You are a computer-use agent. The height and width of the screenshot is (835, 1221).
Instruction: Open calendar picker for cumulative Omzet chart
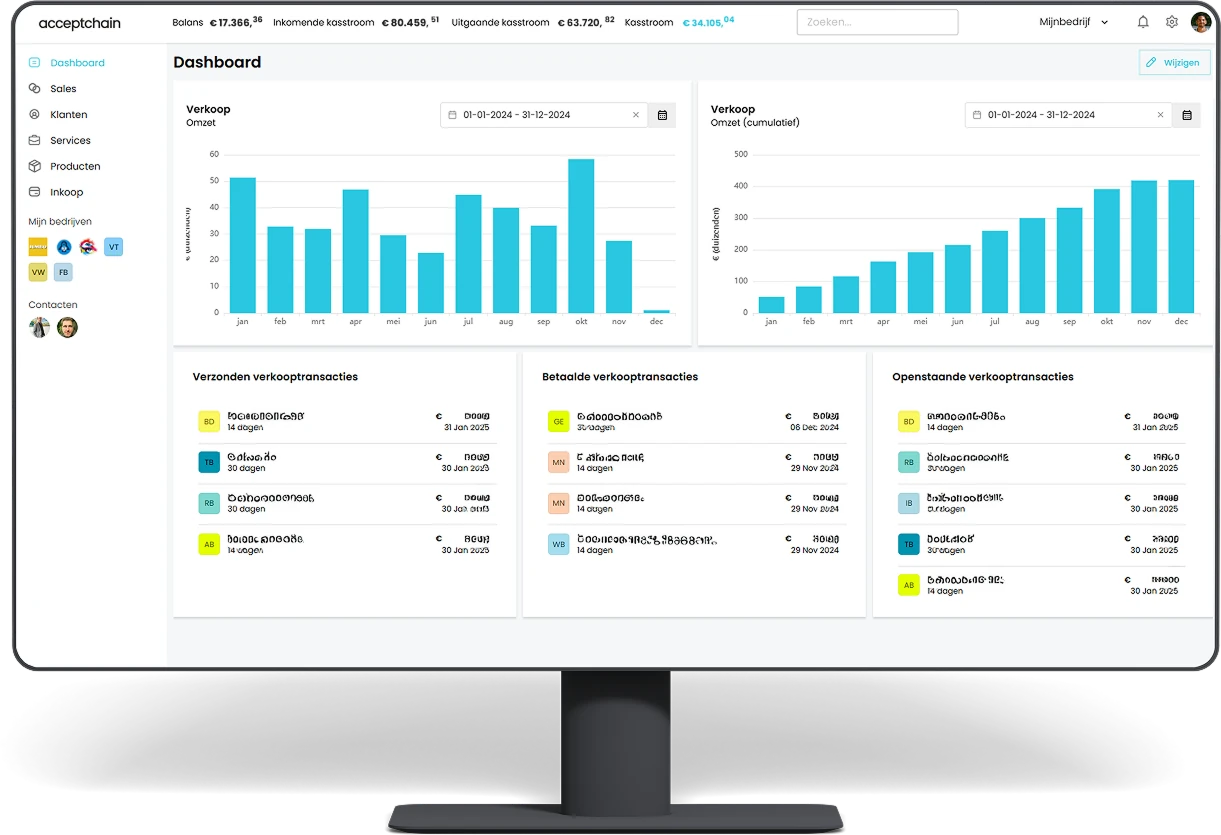[1186, 115]
